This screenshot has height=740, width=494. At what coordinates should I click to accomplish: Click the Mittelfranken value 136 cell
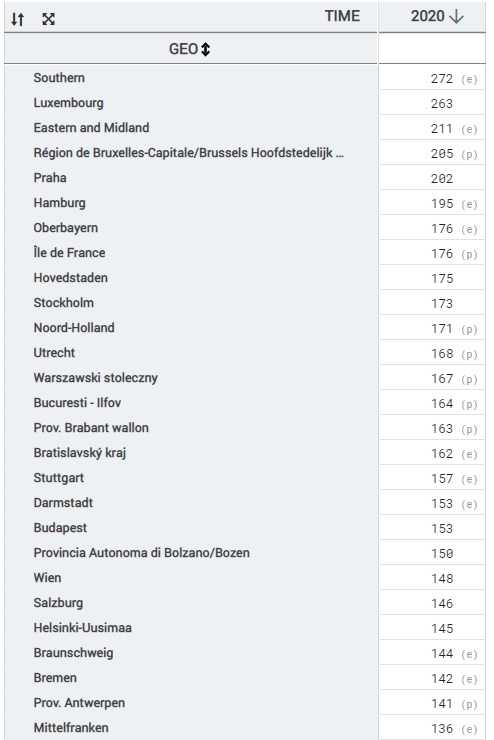coord(432,728)
